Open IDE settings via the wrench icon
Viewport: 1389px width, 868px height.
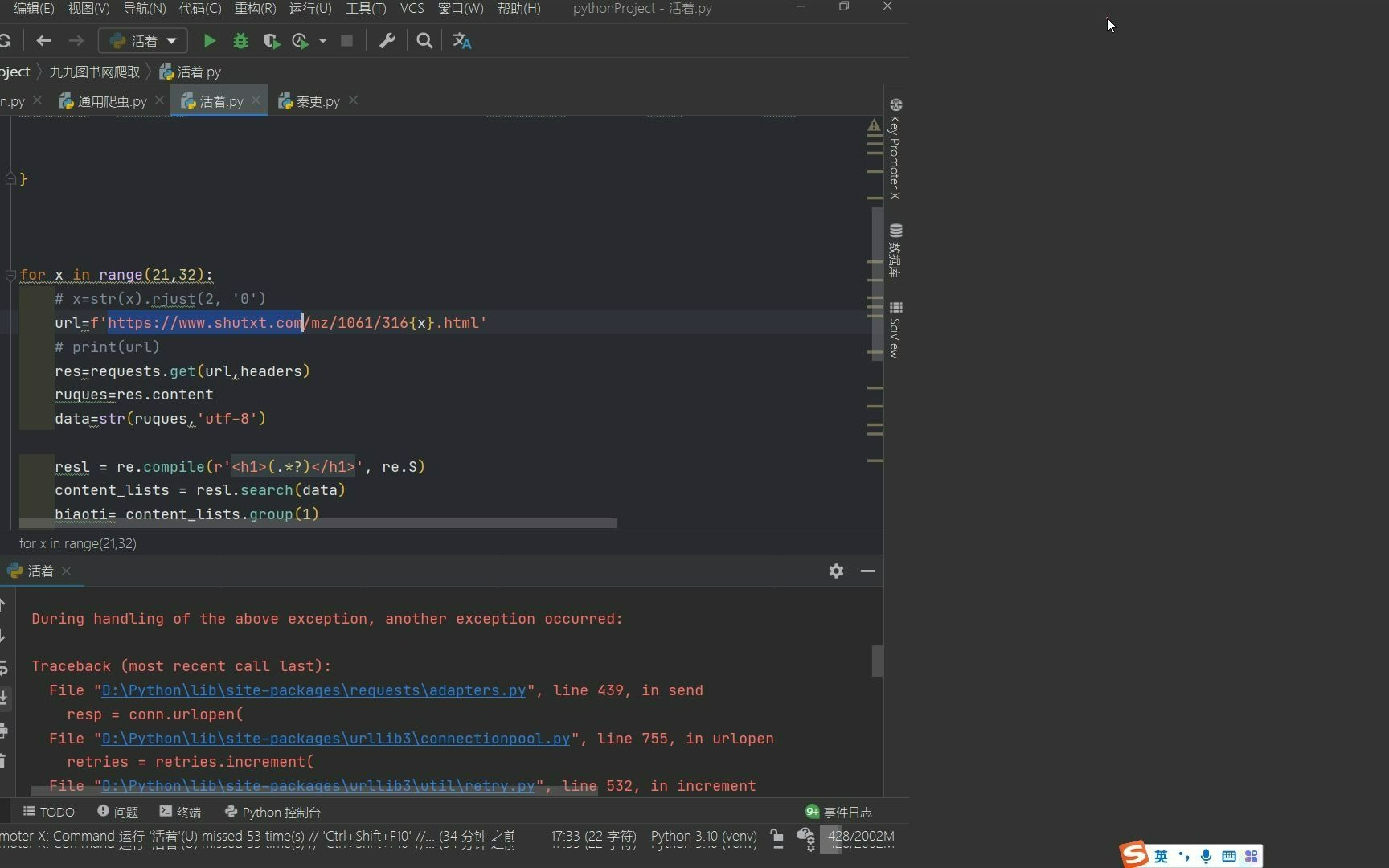click(x=388, y=41)
